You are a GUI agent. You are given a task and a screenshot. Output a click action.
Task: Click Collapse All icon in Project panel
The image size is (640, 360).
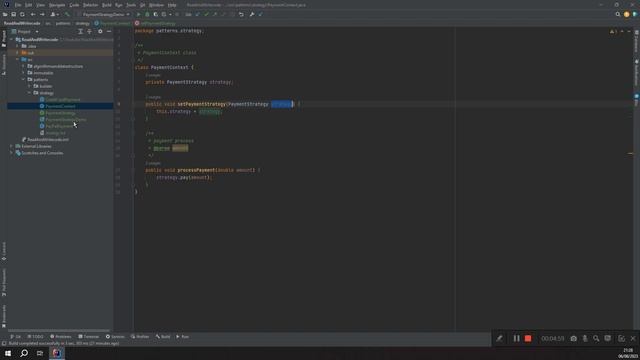click(x=89, y=31)
